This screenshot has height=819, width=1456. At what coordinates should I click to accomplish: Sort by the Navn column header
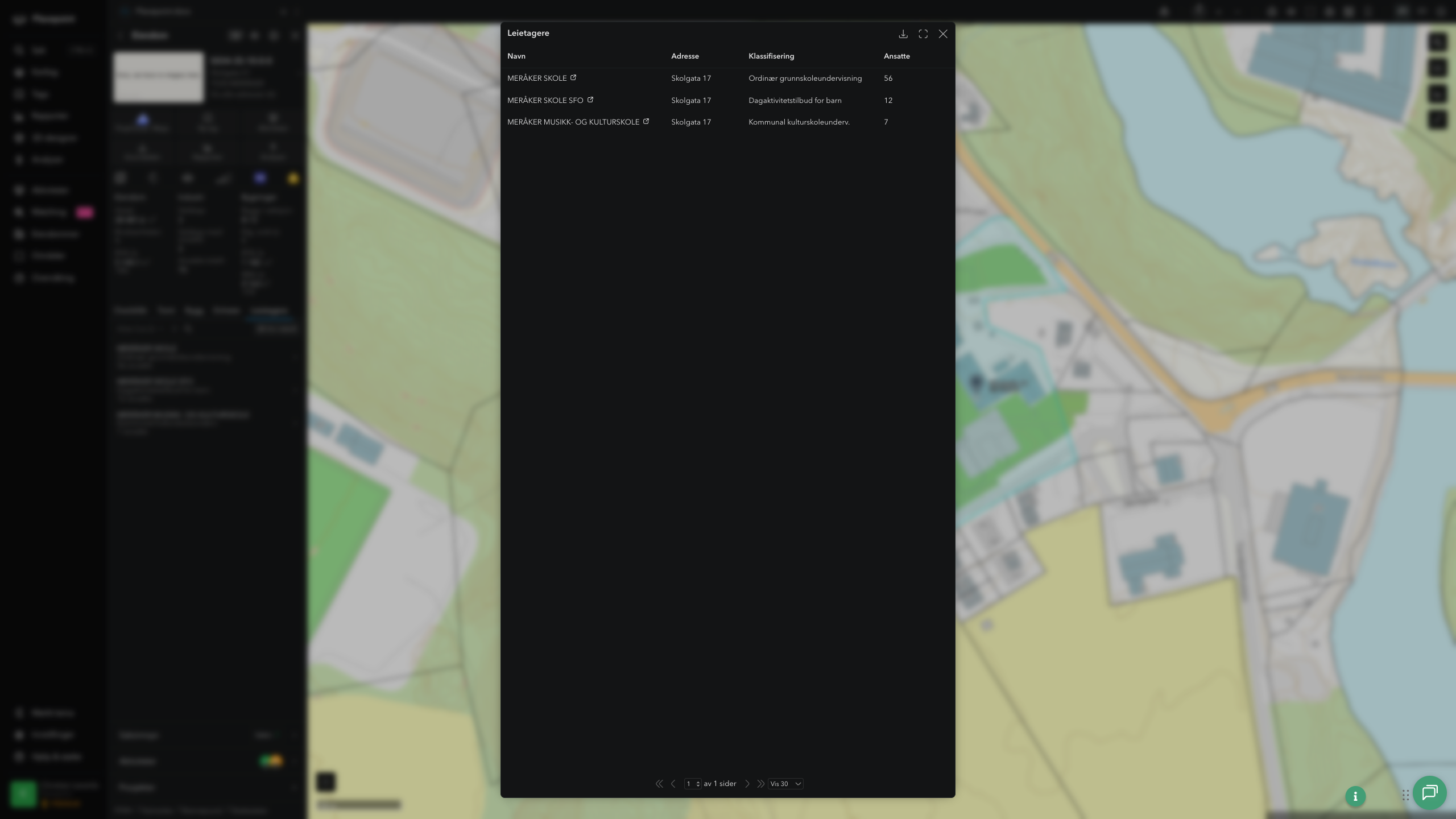point(516,56)
